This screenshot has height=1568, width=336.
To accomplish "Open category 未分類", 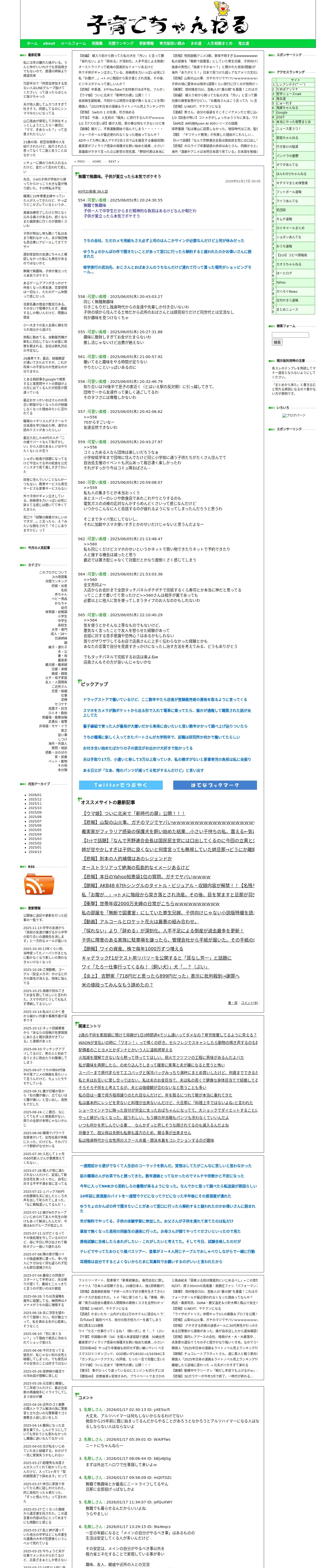I will (62, 769).
